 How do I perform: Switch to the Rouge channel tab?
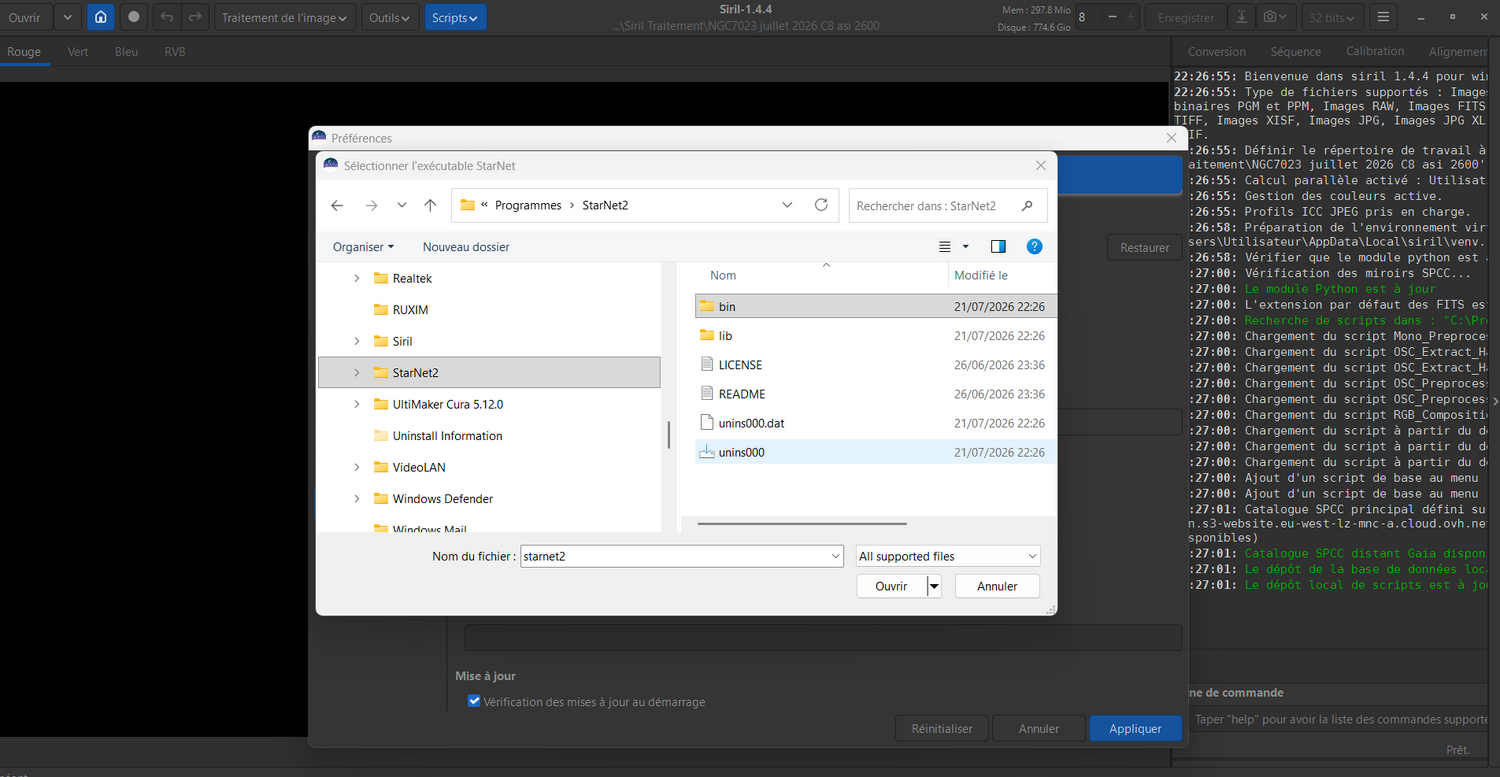pos(24,52)
